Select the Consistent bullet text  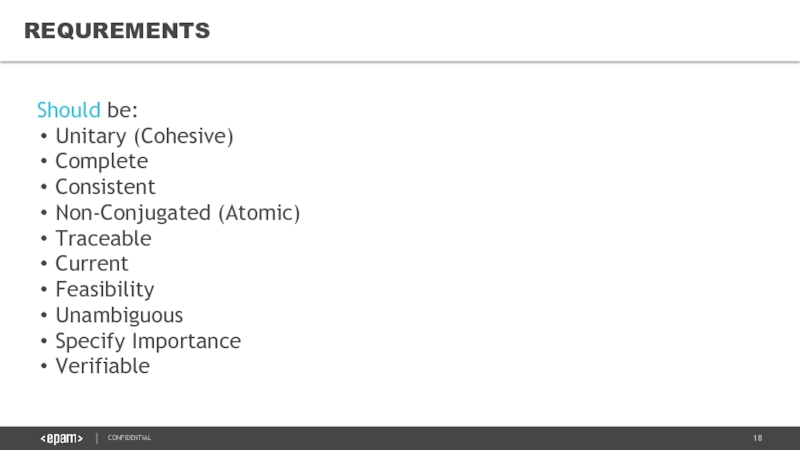[105, 187]
